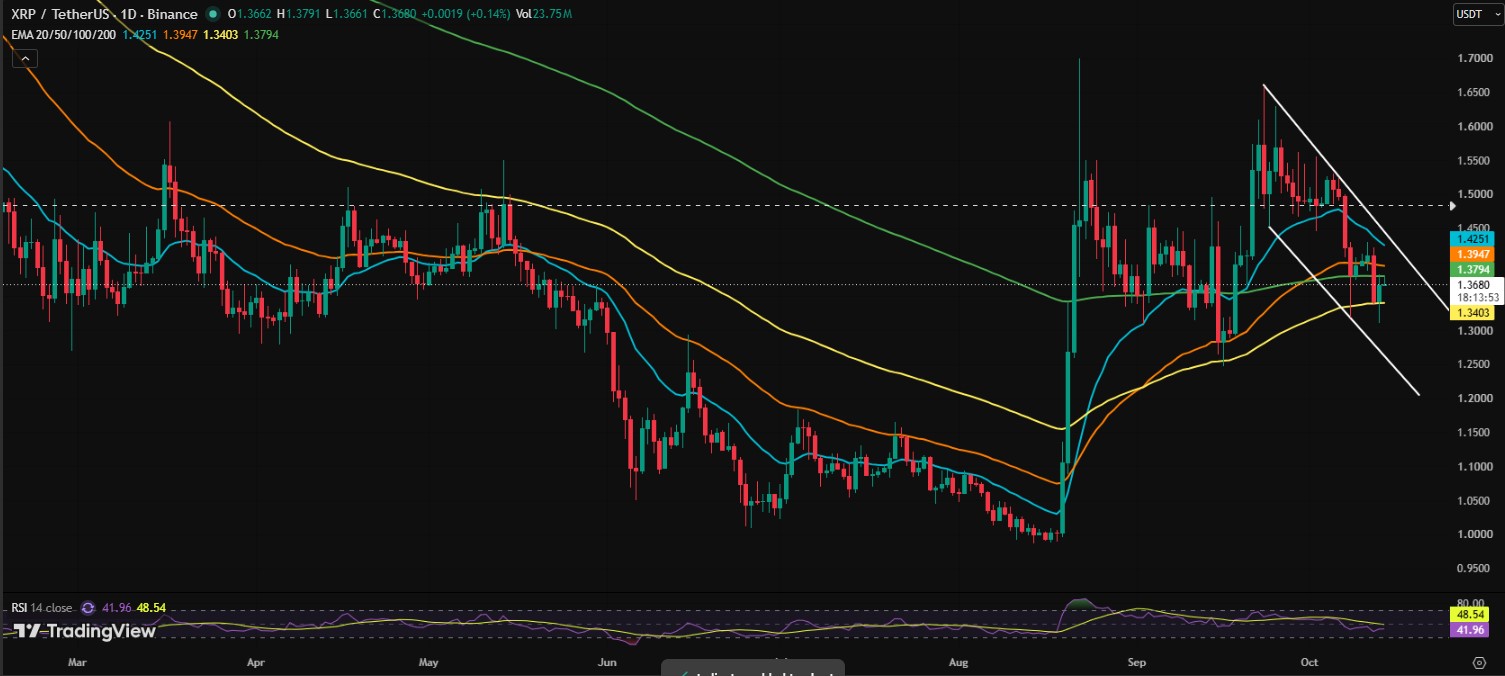The image size is (1505, 676).
Task: Click the XRP / TetherUS symbol title
Action: [x=62, y=15]
